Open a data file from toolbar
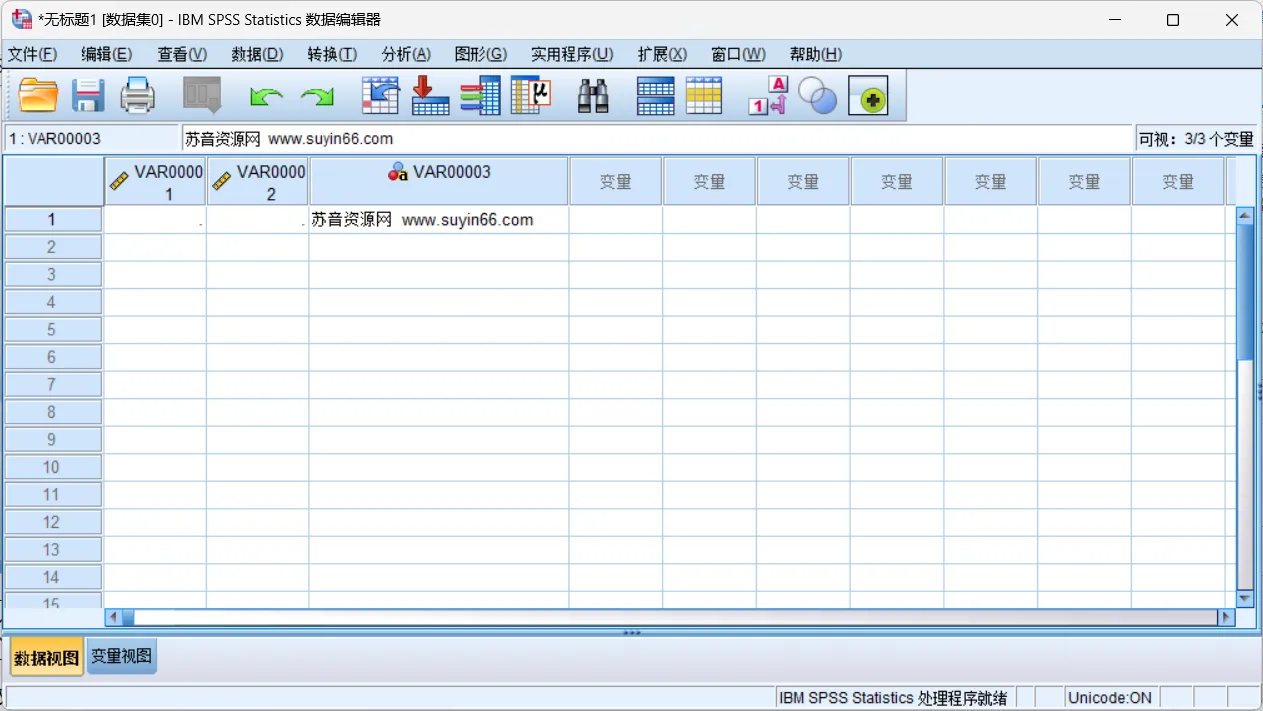The width and height of the screenshot is (1263, 711). tap(38, 95)
